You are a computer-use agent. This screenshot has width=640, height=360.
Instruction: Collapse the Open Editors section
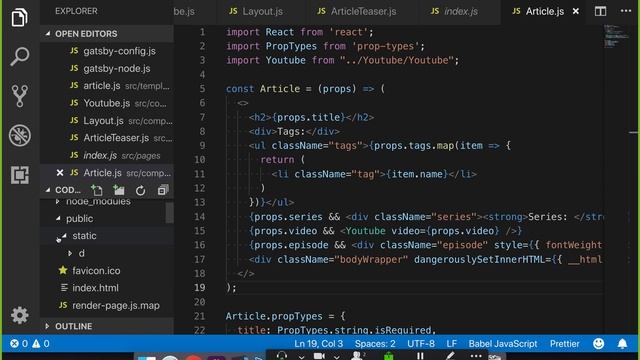pyautogui.click(x=48, y=33)
